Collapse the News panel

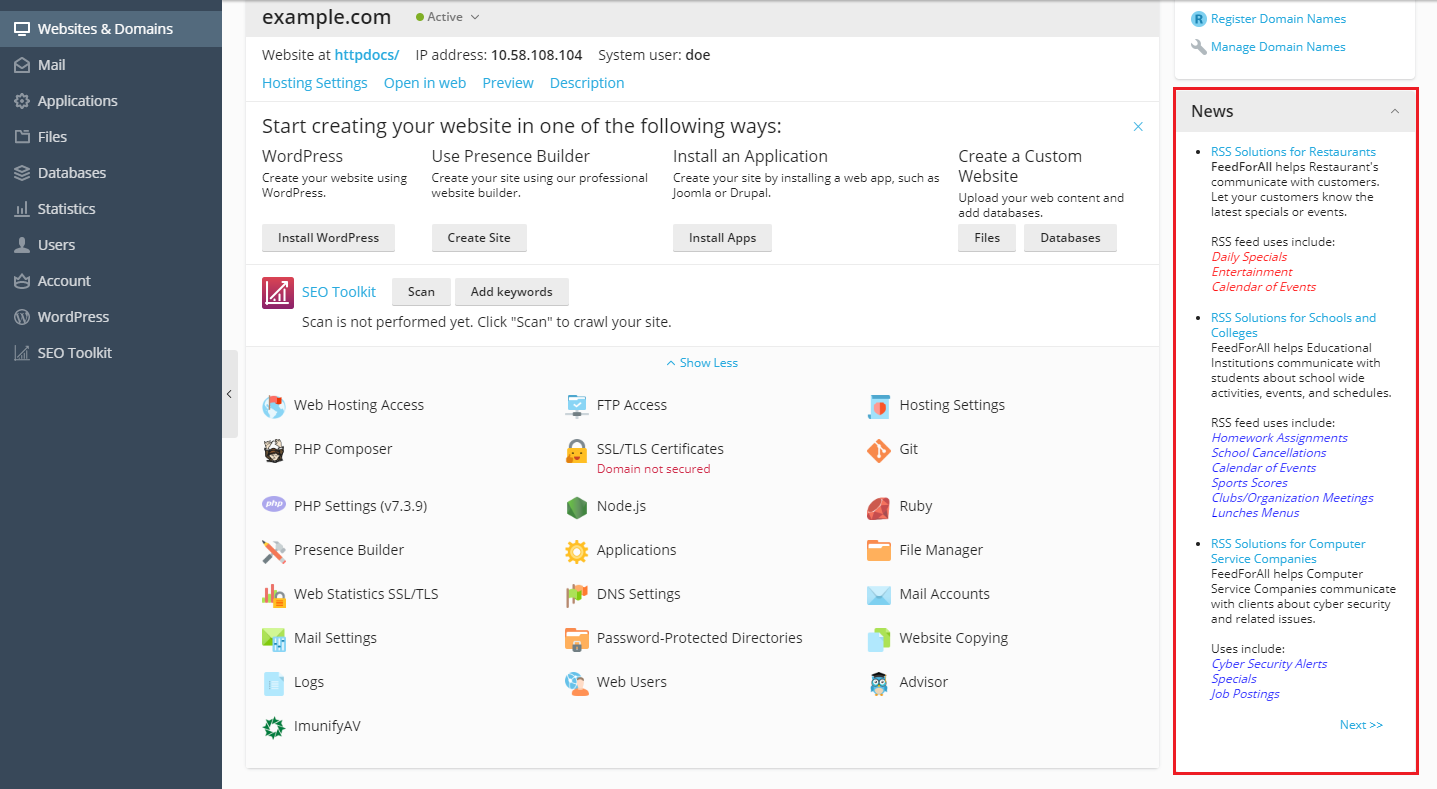[x=1395, y=111]
